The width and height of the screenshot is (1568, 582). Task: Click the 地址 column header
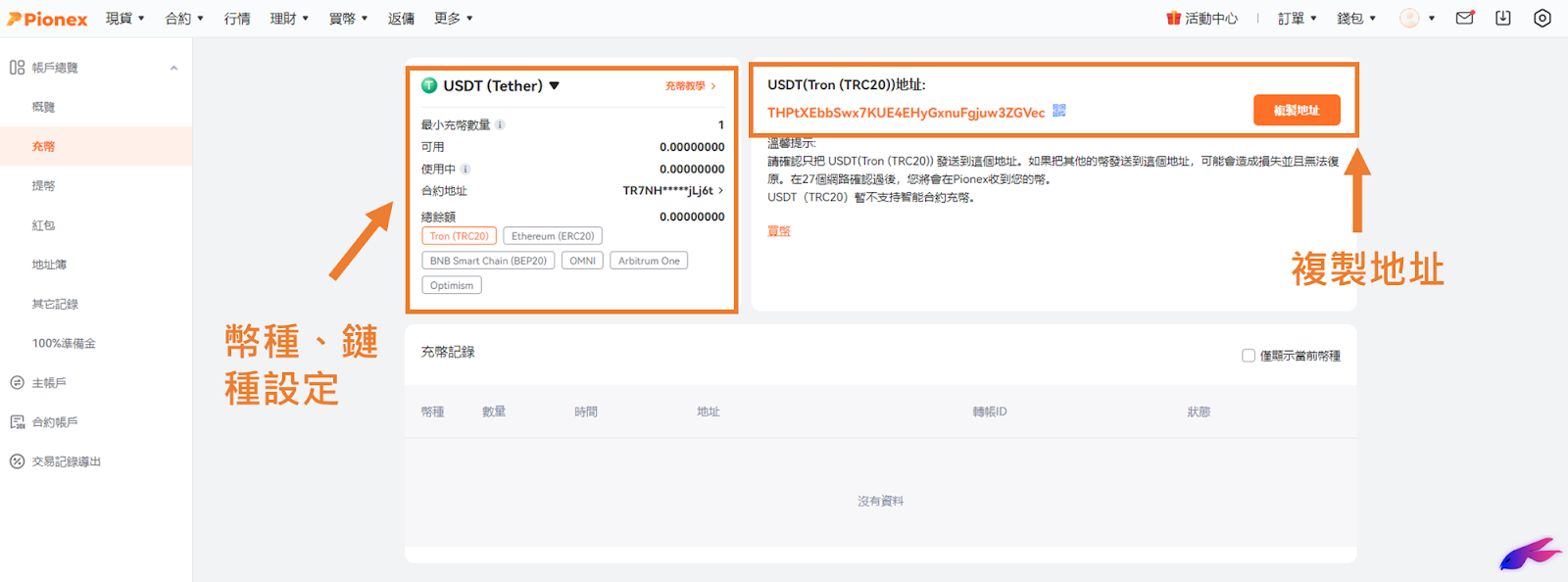(709, 412)
